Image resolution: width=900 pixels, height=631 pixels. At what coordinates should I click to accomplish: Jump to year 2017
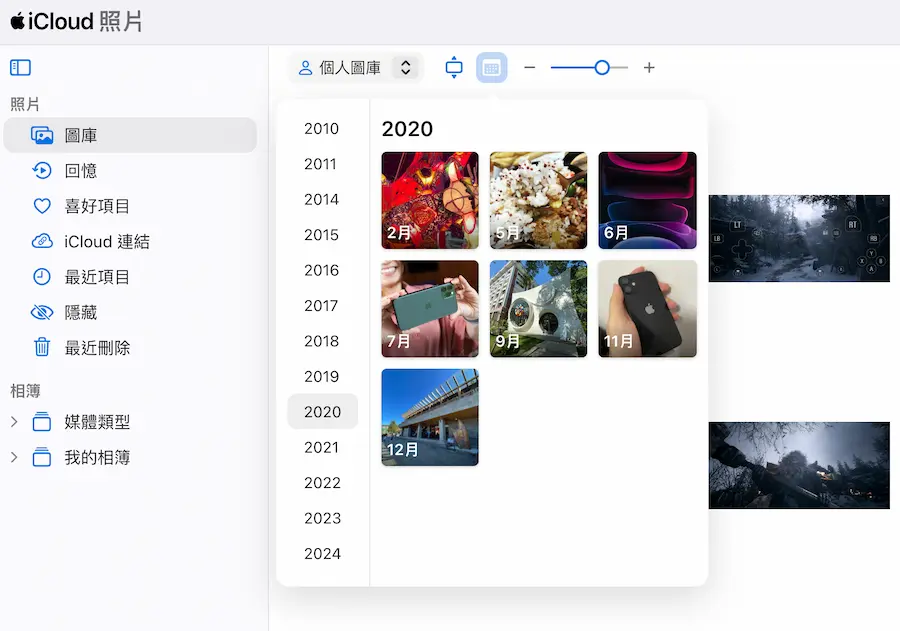pyautogui.click(x=322, y=305)
